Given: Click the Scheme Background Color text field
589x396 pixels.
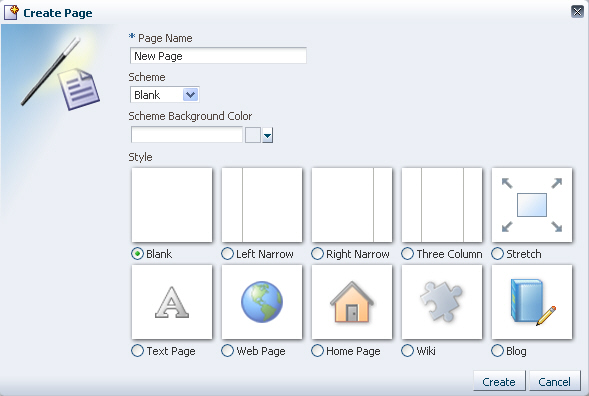Looking at the screenshot, I should click(x=187, y=135).
